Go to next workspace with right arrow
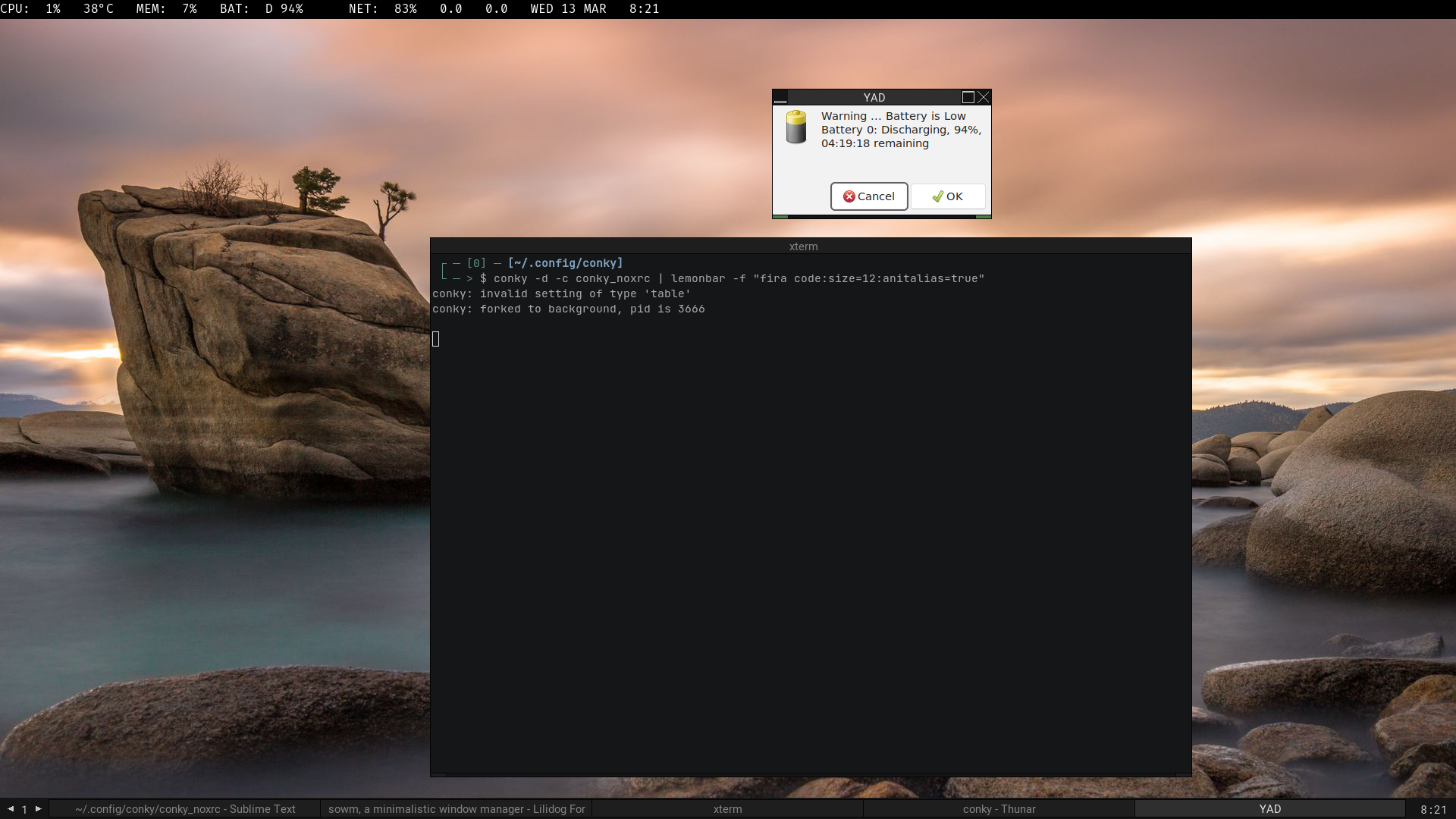The height and width of the screenshot is (819, 1456). [x=39, y=808]
